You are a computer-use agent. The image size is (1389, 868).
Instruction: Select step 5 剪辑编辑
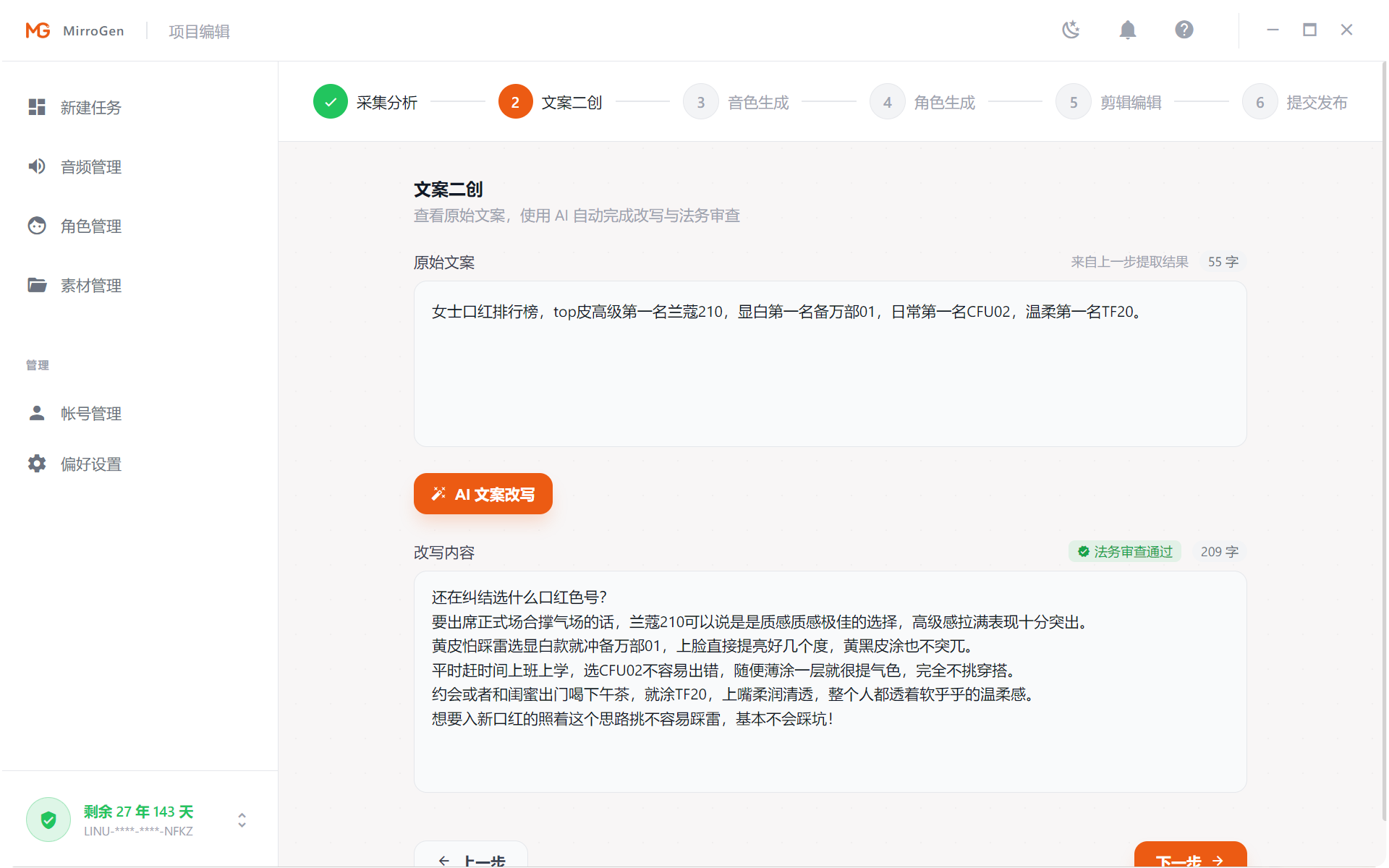pos(1073,101)
